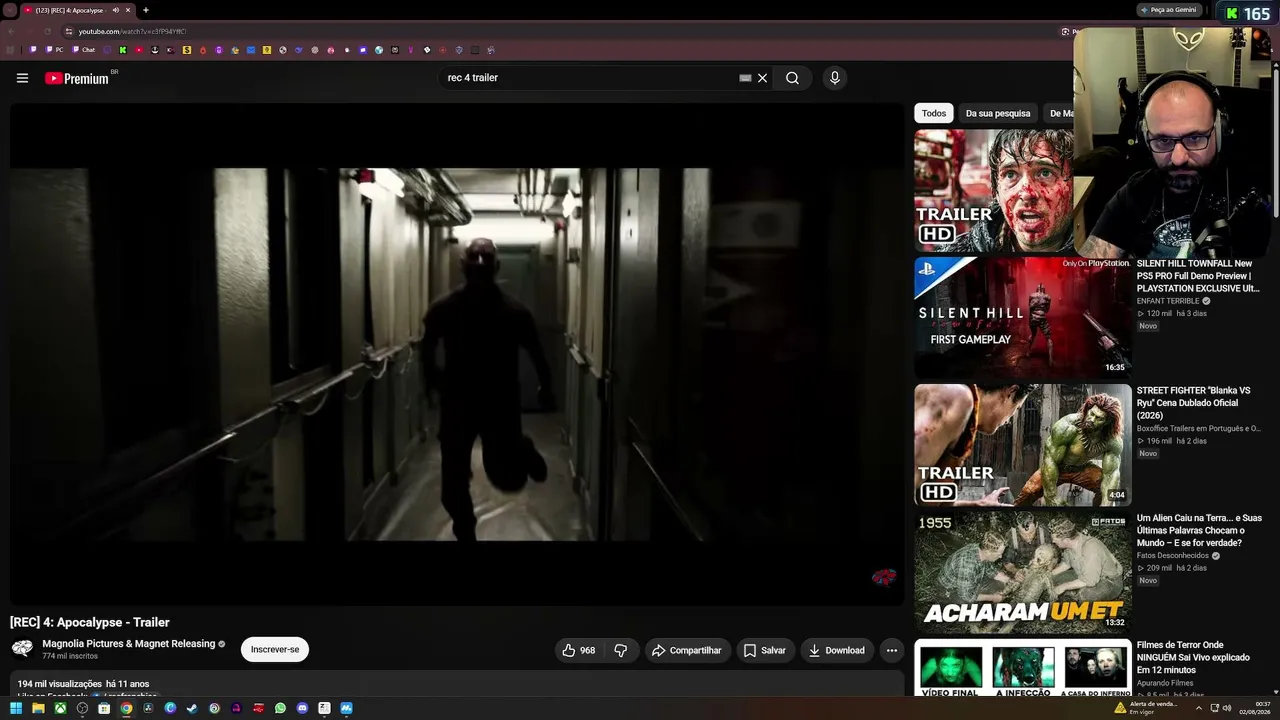This screenshot has height=720, width=1280.
Task: Open the Filmes de Terror video thumbnail
Action: point(1022,668)
